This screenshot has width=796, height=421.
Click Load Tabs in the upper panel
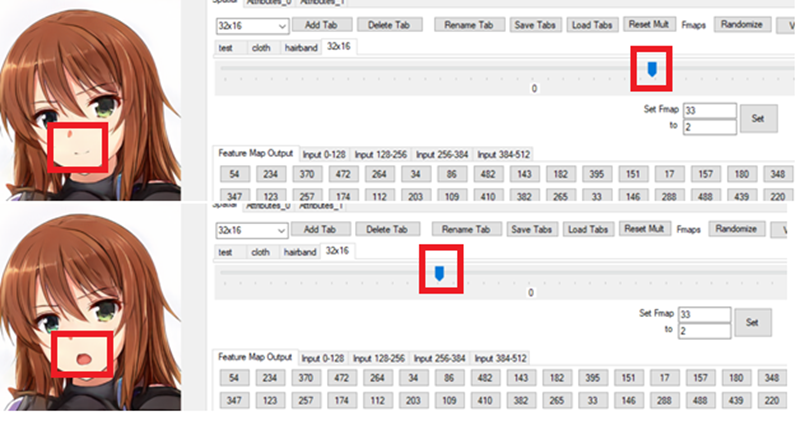592,25
